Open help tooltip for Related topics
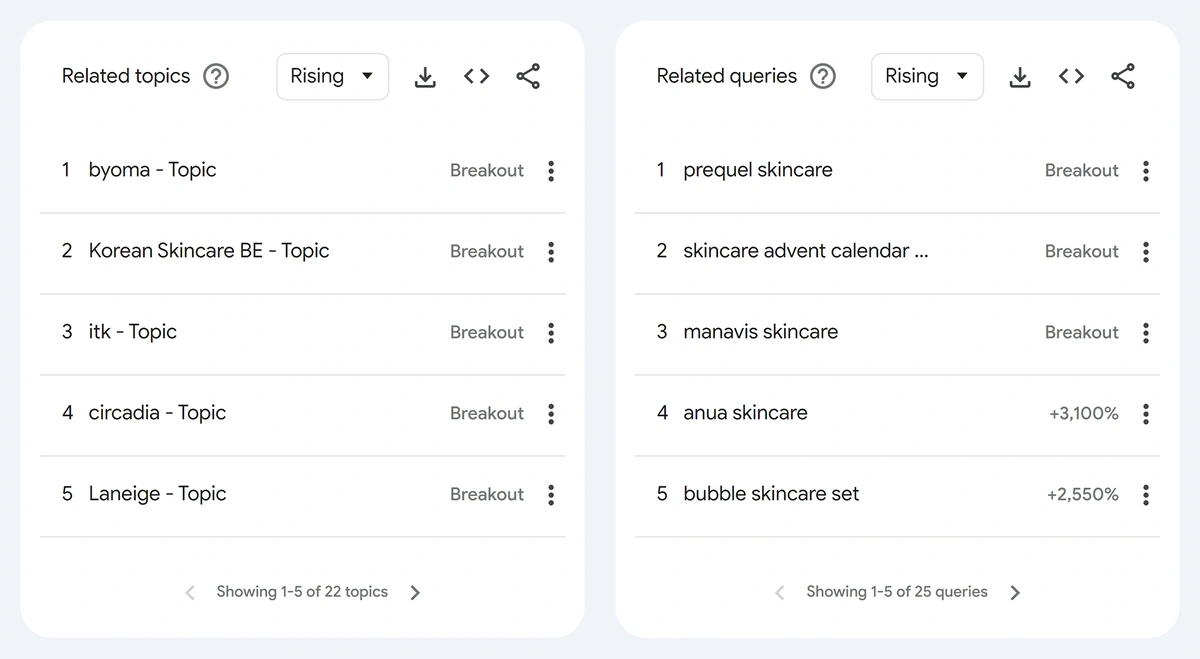 point(216,77)
